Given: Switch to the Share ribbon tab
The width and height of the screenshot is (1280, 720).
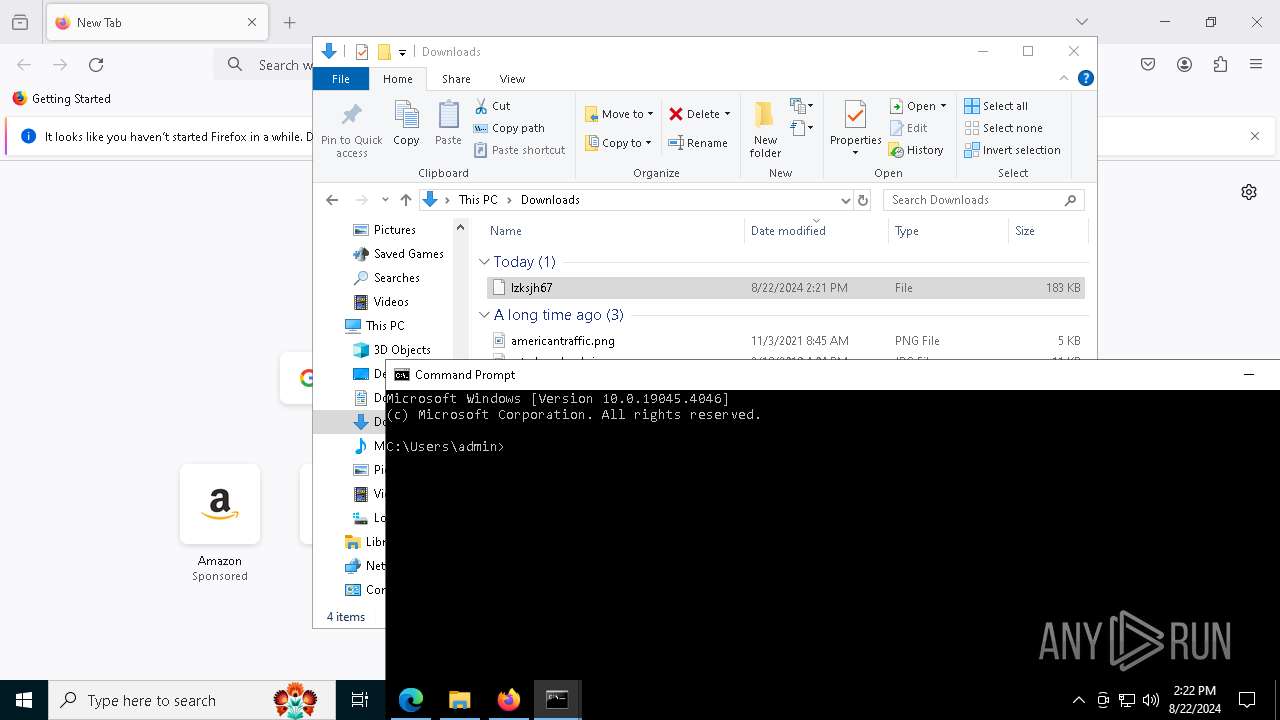Looking at the screenshot, I should 456,79.
